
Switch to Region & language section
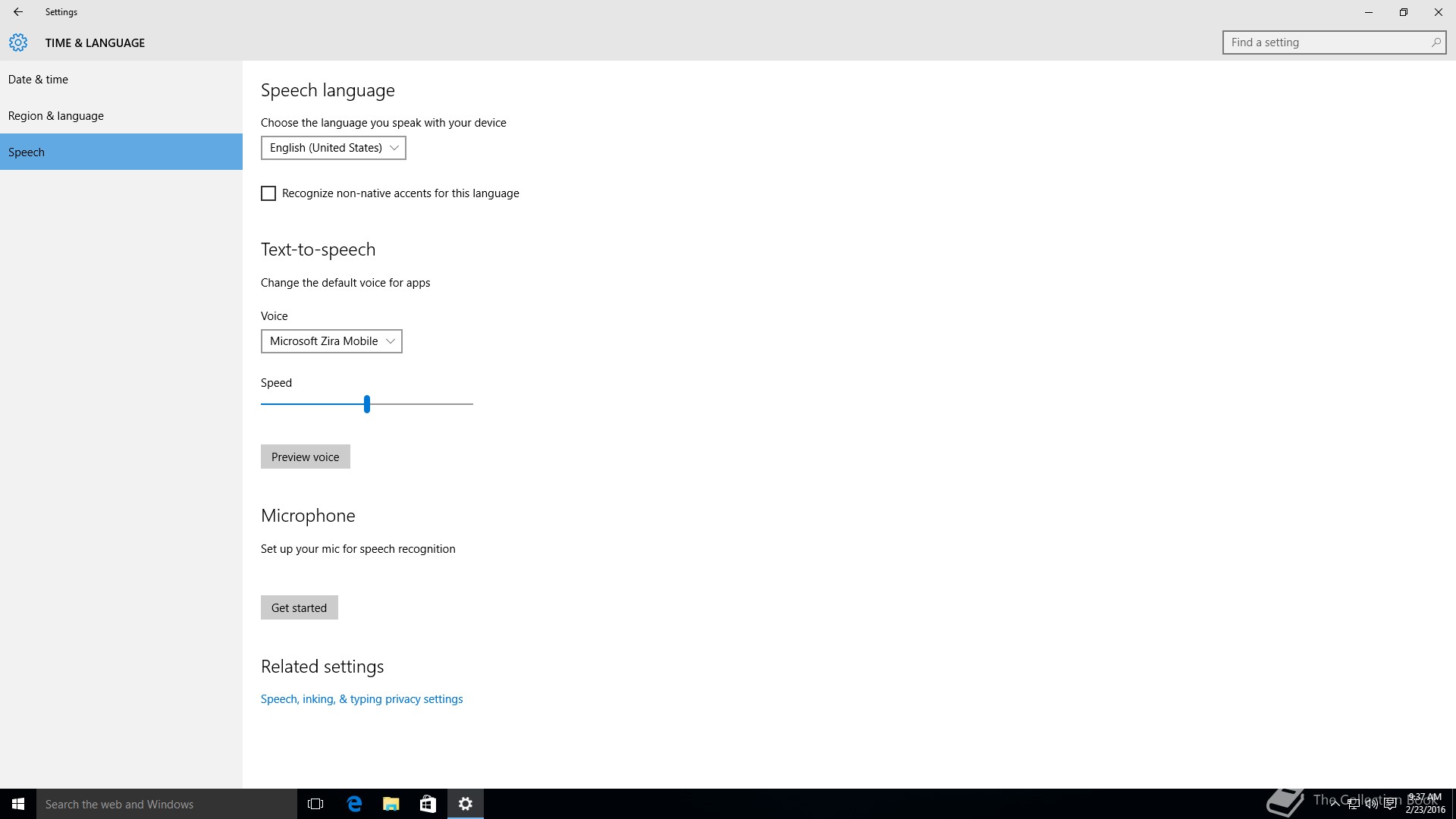click(x=56, y=116)
